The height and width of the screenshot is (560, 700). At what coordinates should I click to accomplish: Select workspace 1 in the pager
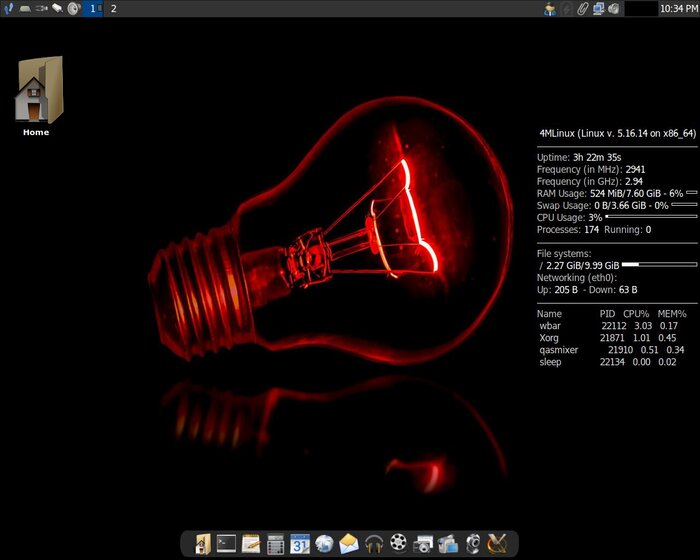point(94,8)
